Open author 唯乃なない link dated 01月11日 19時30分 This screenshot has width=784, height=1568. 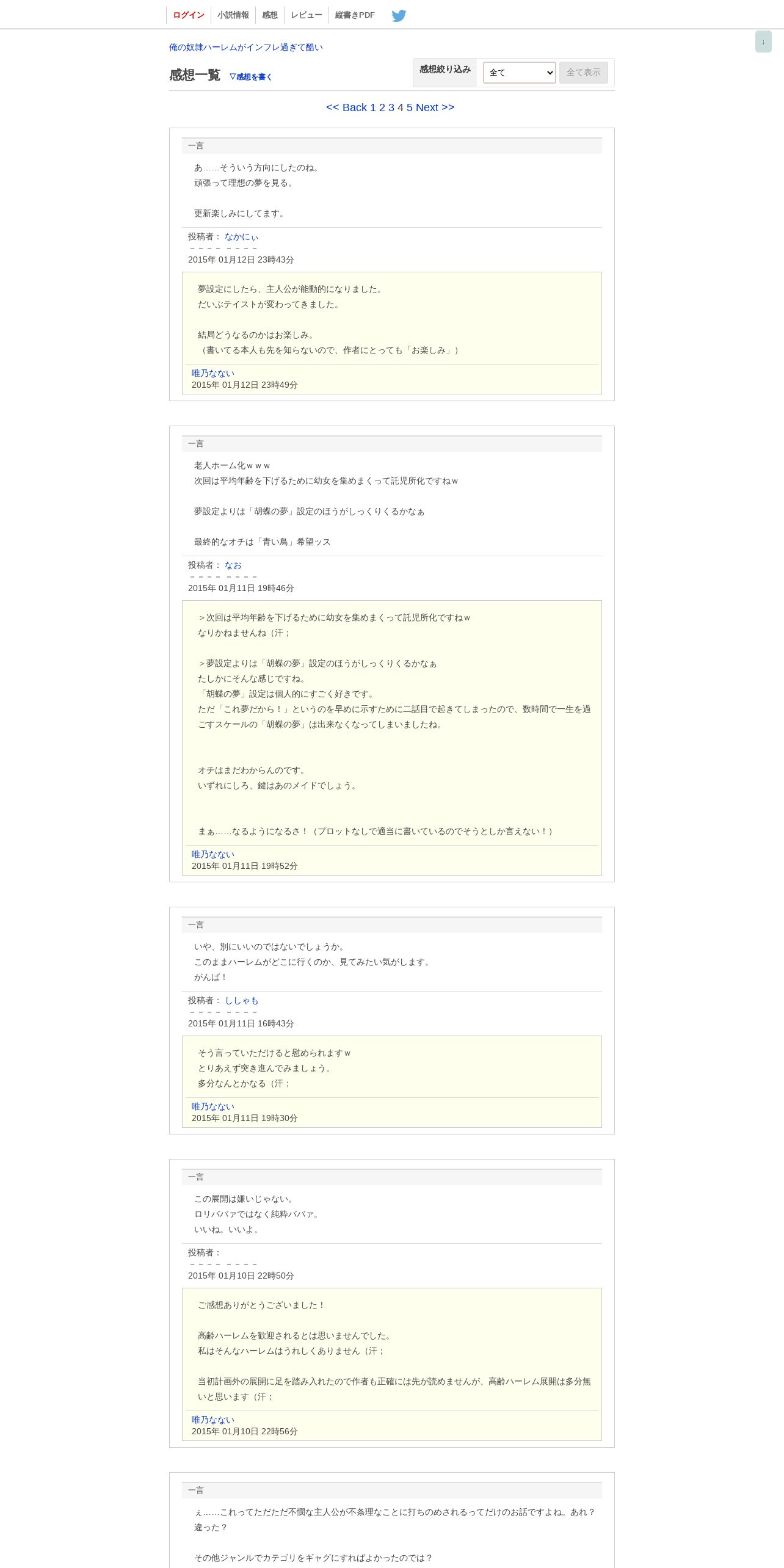[213, 1106]
